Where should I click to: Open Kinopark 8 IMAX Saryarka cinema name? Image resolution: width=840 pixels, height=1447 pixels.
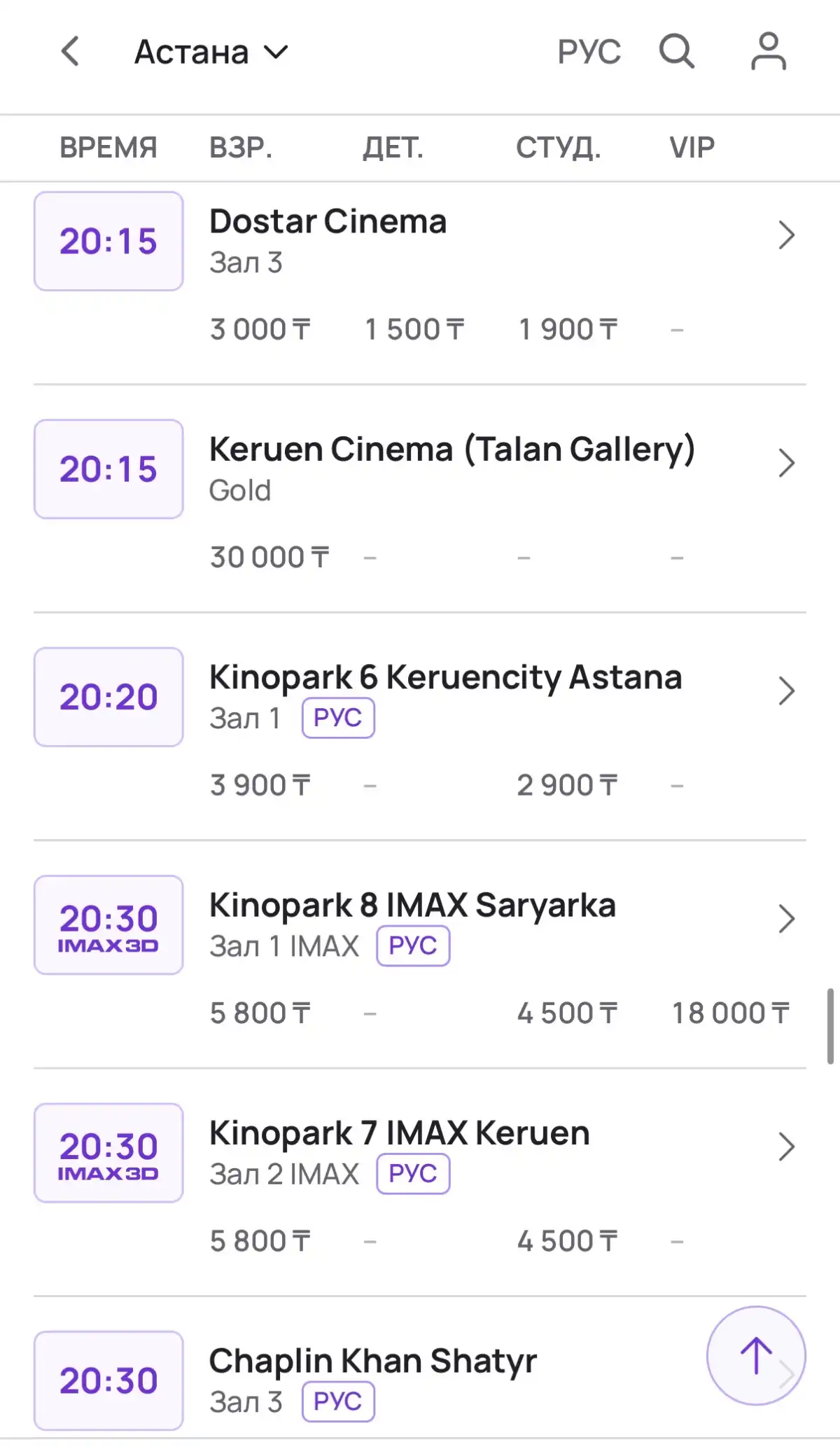(412, 905)
